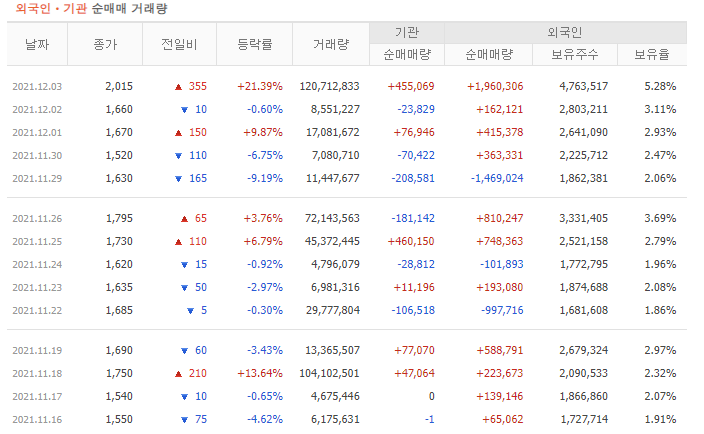Click closing price 2,015
This screenshot has height=434, width=704.
pos(119,86)
